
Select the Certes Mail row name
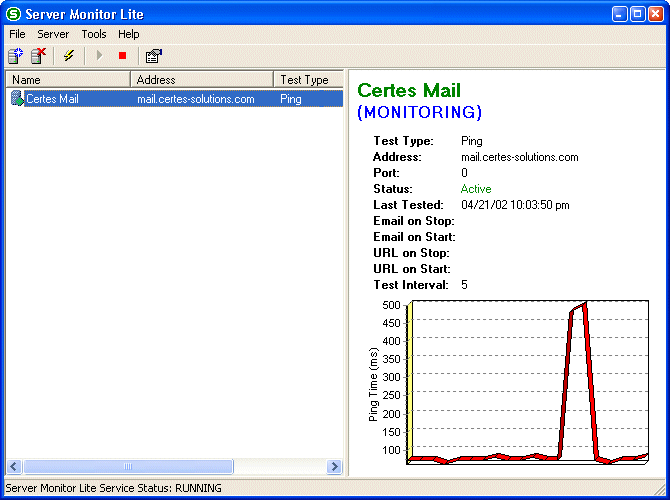[52, 99]
